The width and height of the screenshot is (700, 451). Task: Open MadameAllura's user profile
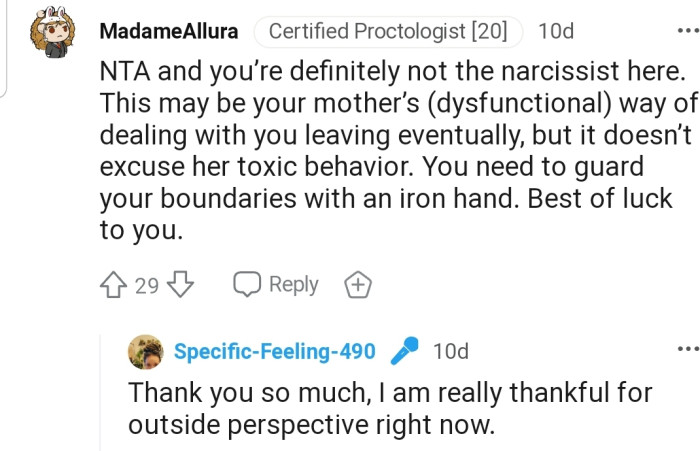tap(169, 32)
